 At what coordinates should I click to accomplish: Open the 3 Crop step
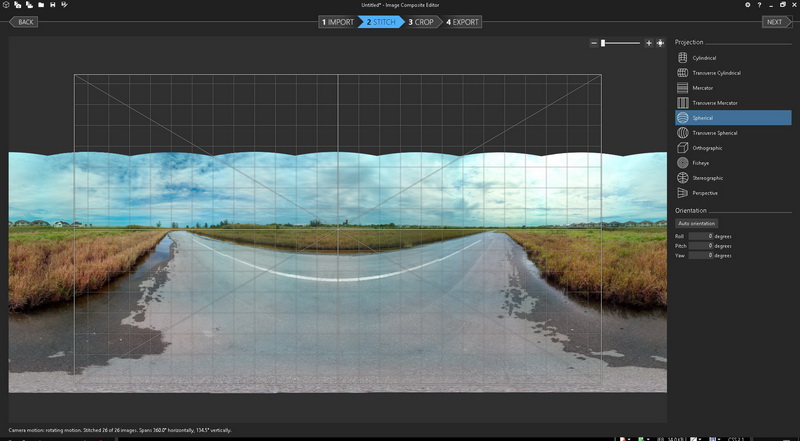coord(421,22)
